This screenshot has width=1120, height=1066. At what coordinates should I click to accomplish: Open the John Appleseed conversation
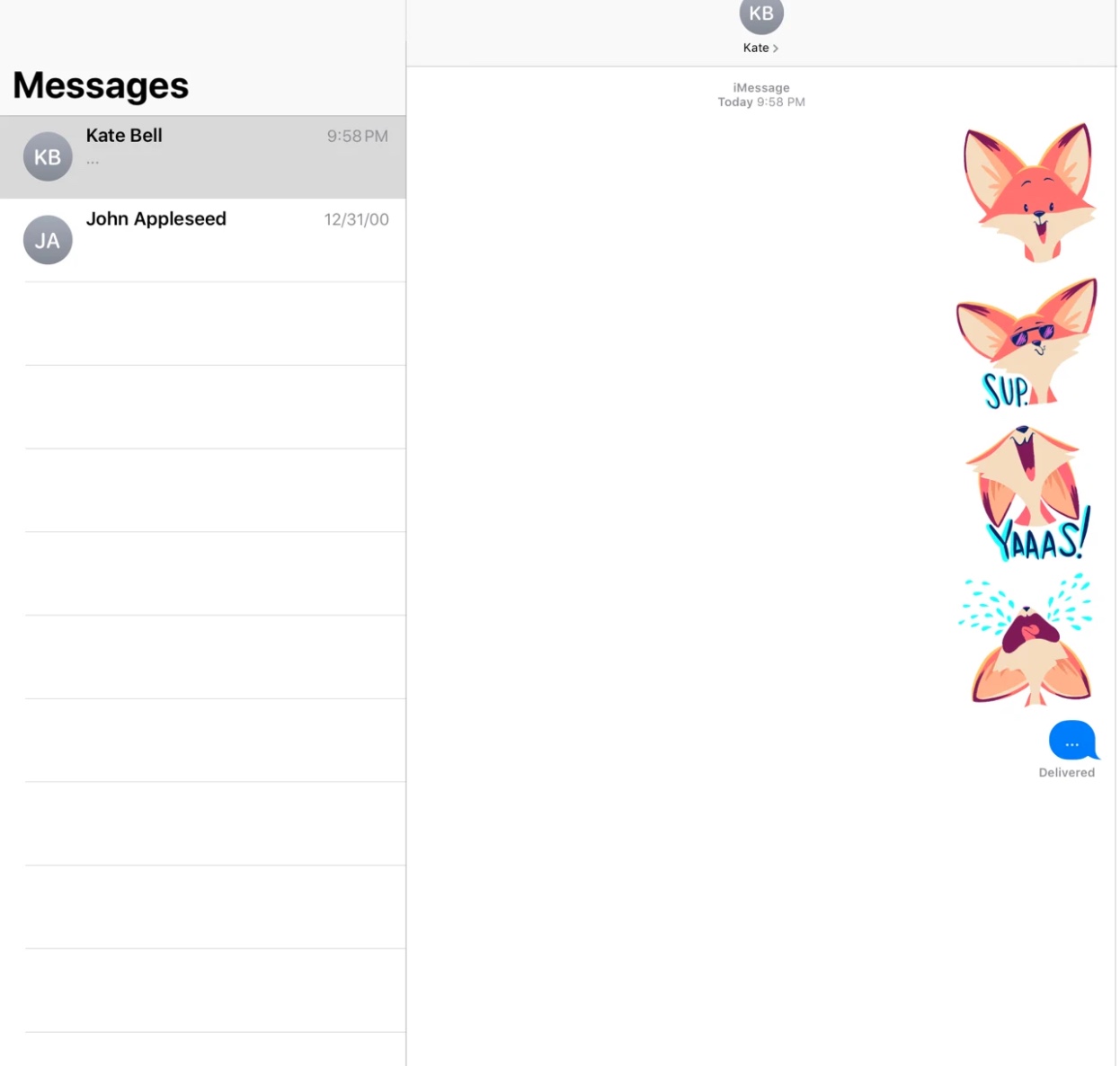(x=202, y=240)
